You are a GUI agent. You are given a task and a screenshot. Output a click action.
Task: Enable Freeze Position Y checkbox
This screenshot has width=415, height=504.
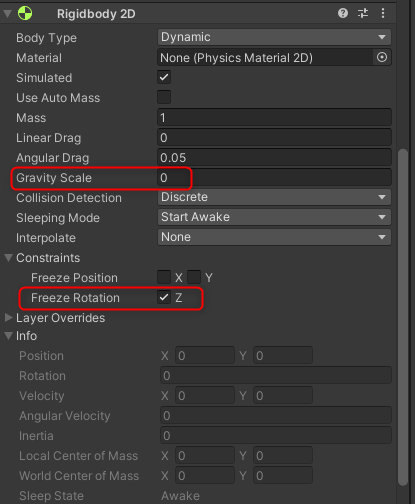194,277
